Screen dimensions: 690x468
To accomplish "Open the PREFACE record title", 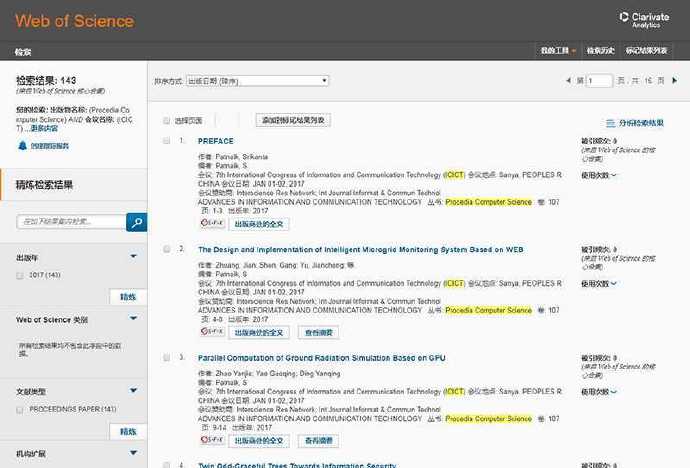I will 216,141.
